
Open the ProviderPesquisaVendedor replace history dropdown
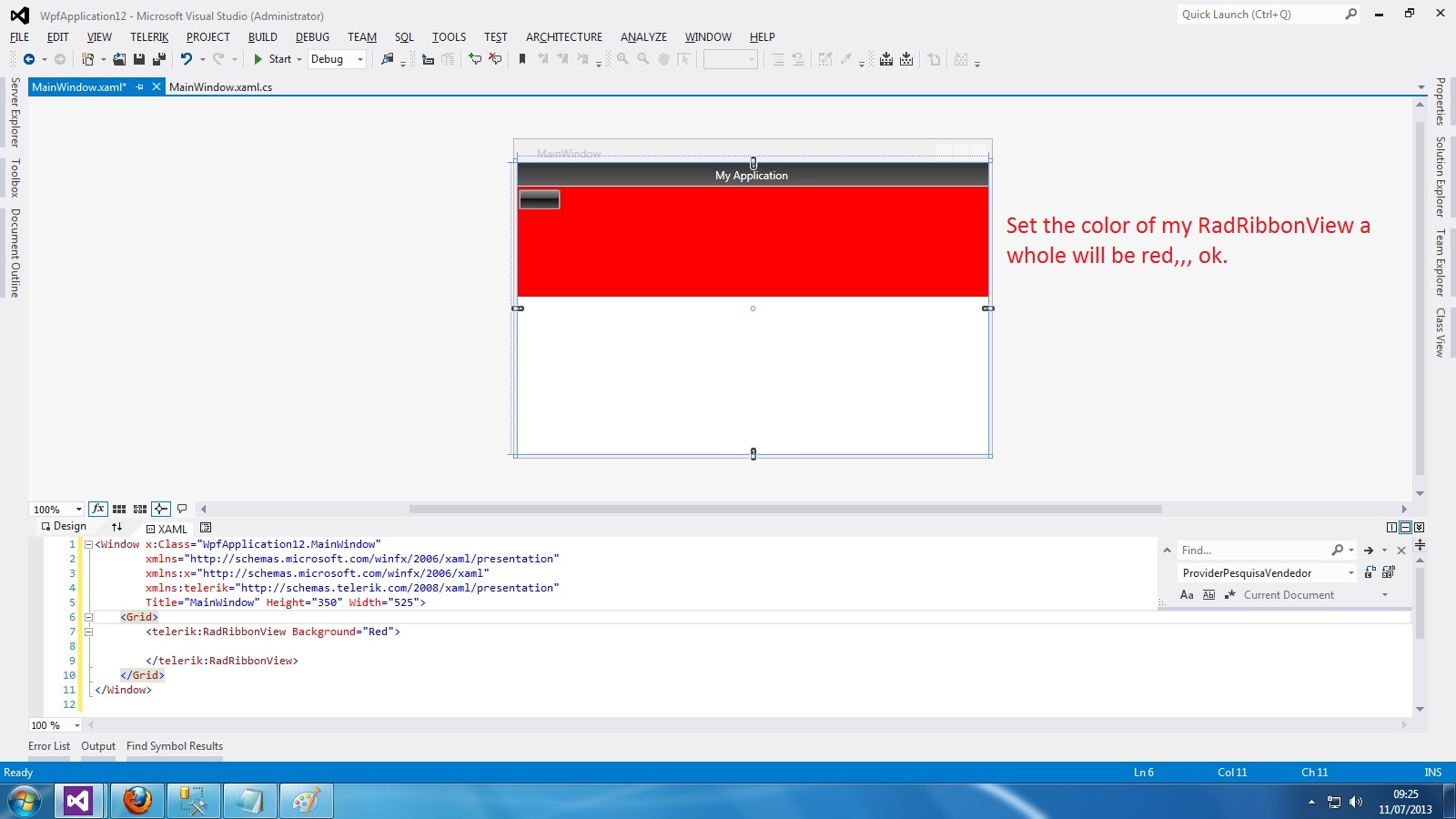[x=1350, y=573]
